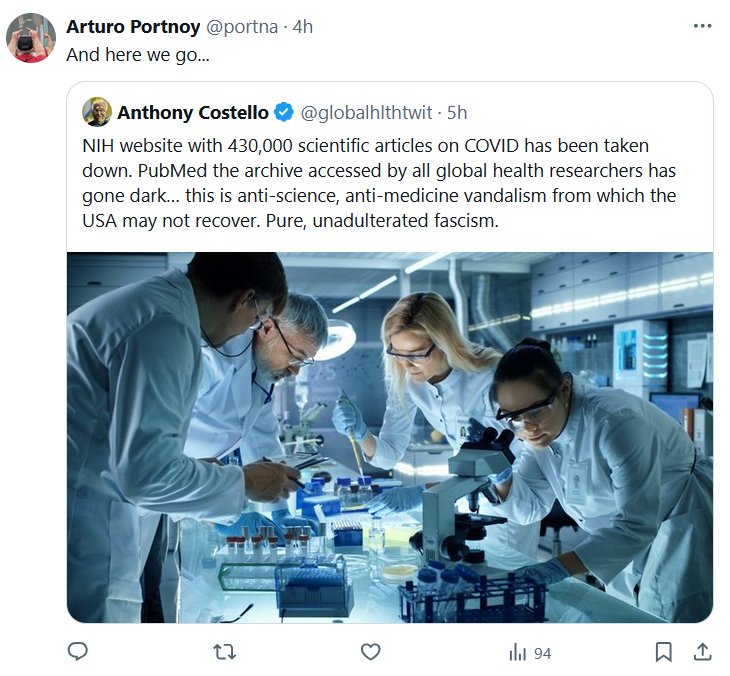Open the @portna handle link
730x676 pixels.
pos(244,27)
